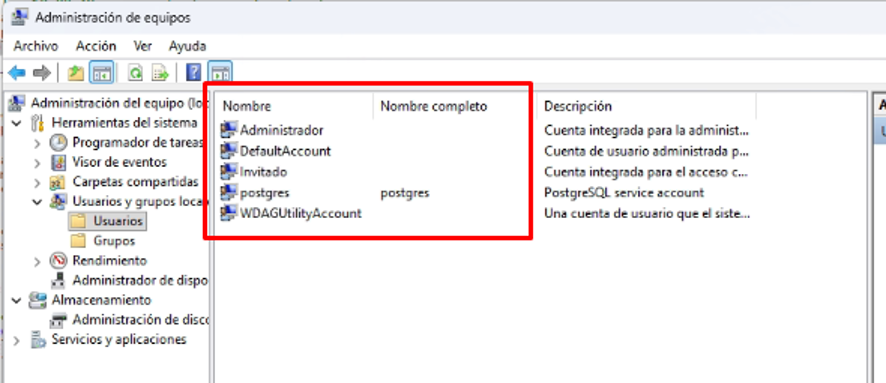886x383 pixels.
Task: Click the Forward arrow toolbar icon
Action: point(42,73)
